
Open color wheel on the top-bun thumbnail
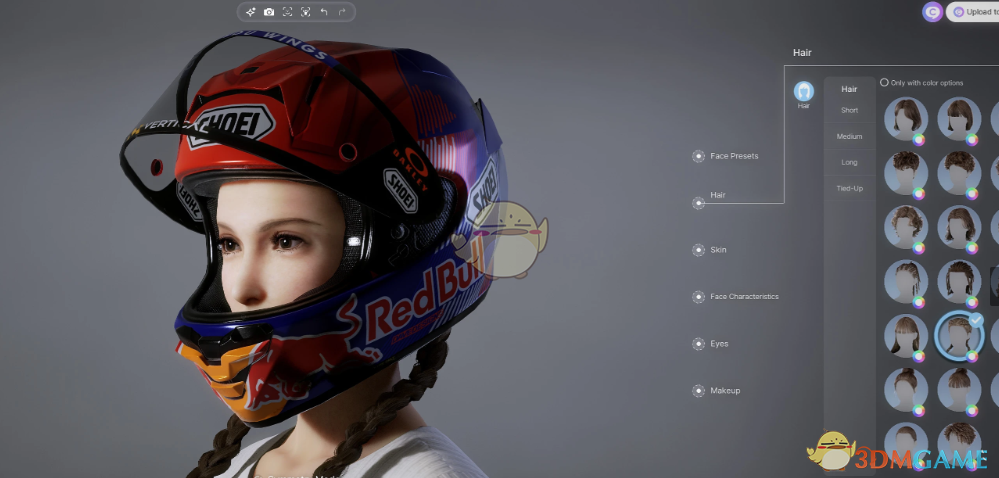[919, 410]
